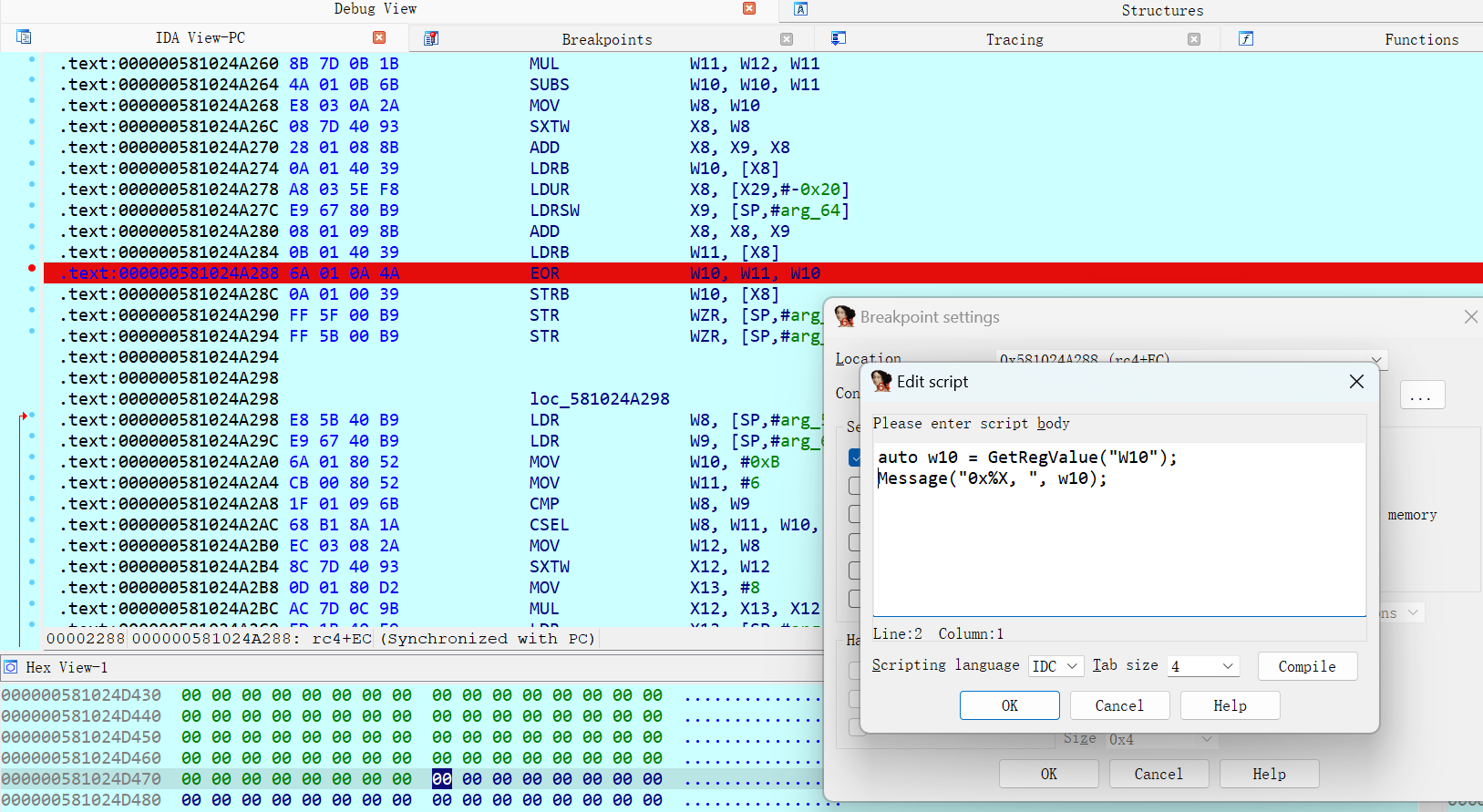
Task: Click the red breakpoint dot in the gutter
Action: click(x=32, y=268)
